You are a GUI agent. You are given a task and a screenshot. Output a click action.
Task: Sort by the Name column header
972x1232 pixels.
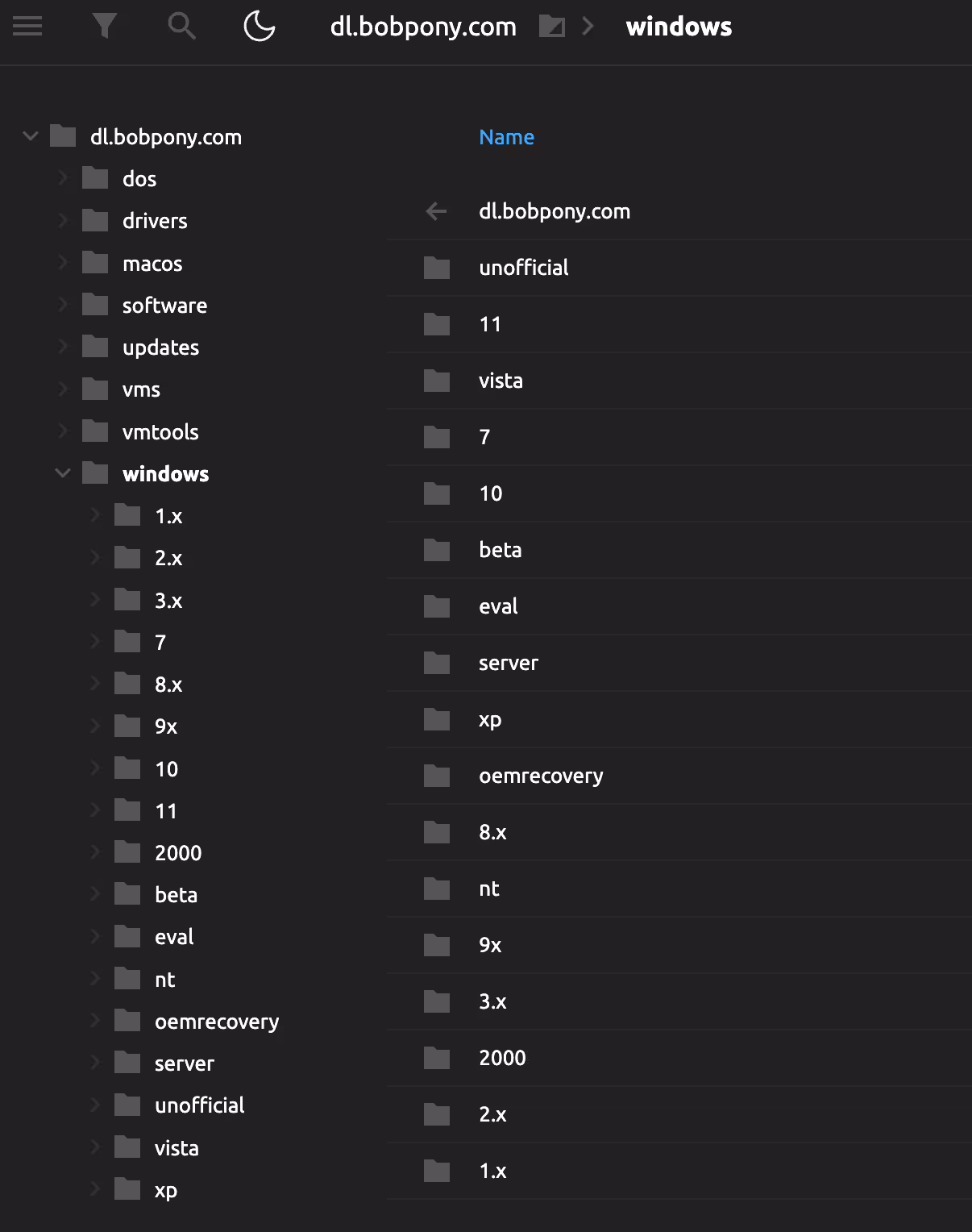(506, 137)
